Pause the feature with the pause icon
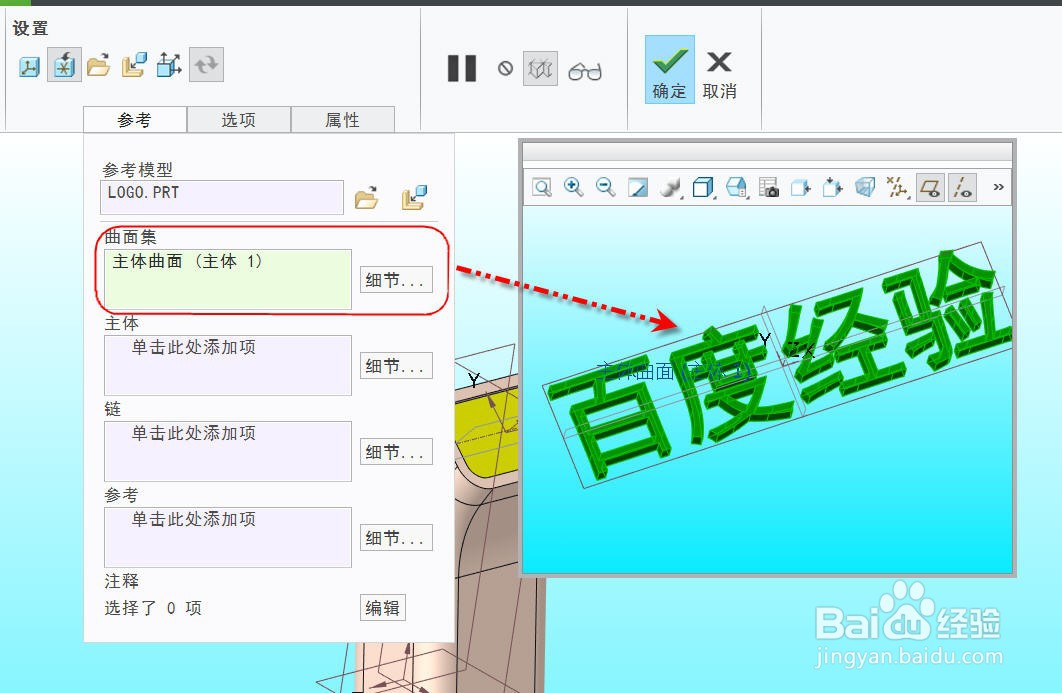Image resolution: width=1062 pixels, height=693 pixels. click(x=462, y=68)
